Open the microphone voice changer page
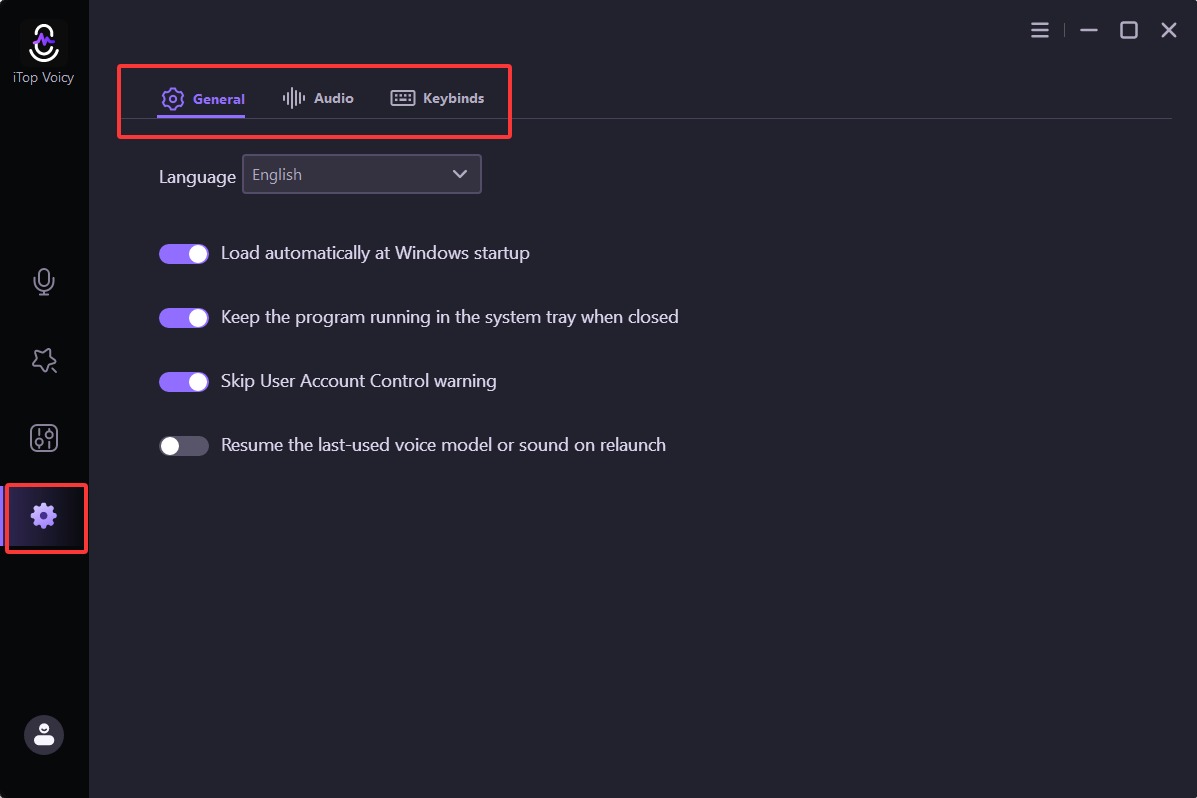 tap(44, 282)
